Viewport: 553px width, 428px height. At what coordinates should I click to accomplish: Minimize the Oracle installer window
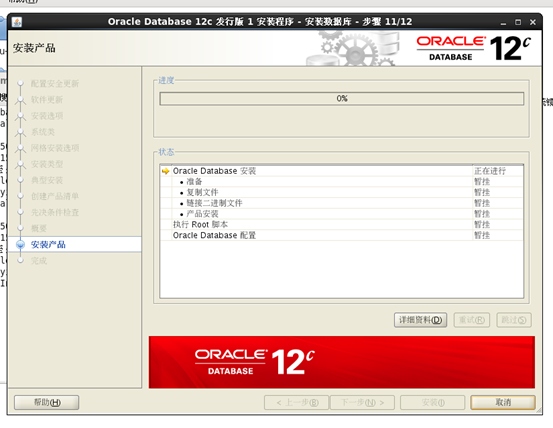(503, 23)
